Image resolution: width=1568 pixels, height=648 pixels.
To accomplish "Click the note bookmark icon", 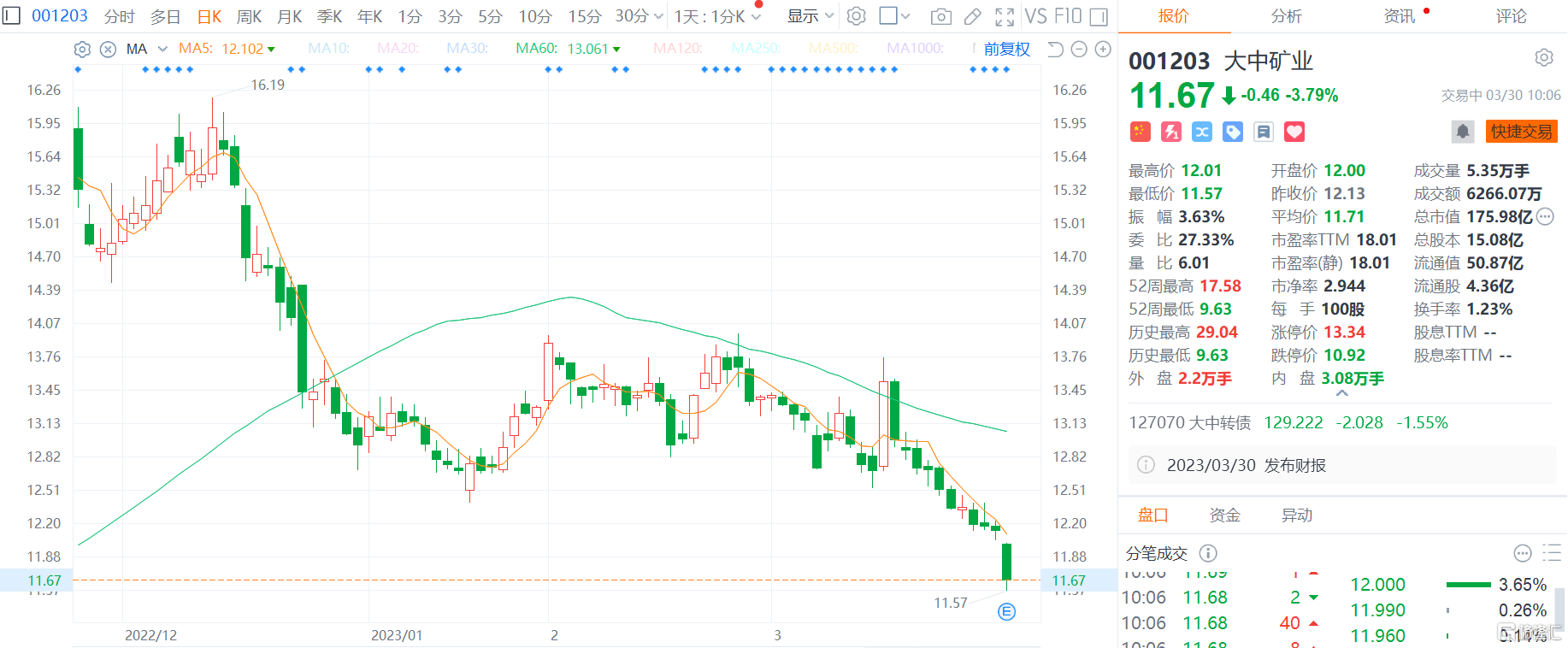I will coord(1264,132).
